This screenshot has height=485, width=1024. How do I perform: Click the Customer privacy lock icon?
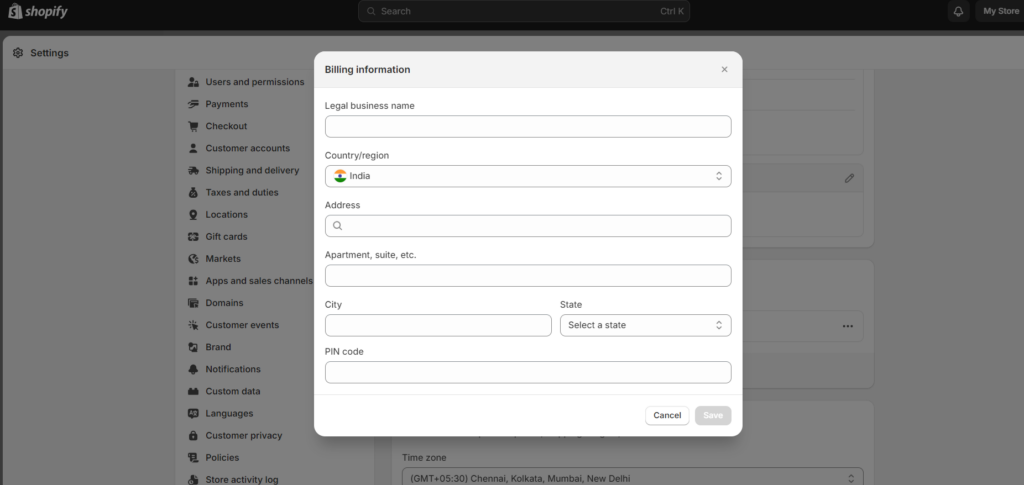click(x=193, y=435)
